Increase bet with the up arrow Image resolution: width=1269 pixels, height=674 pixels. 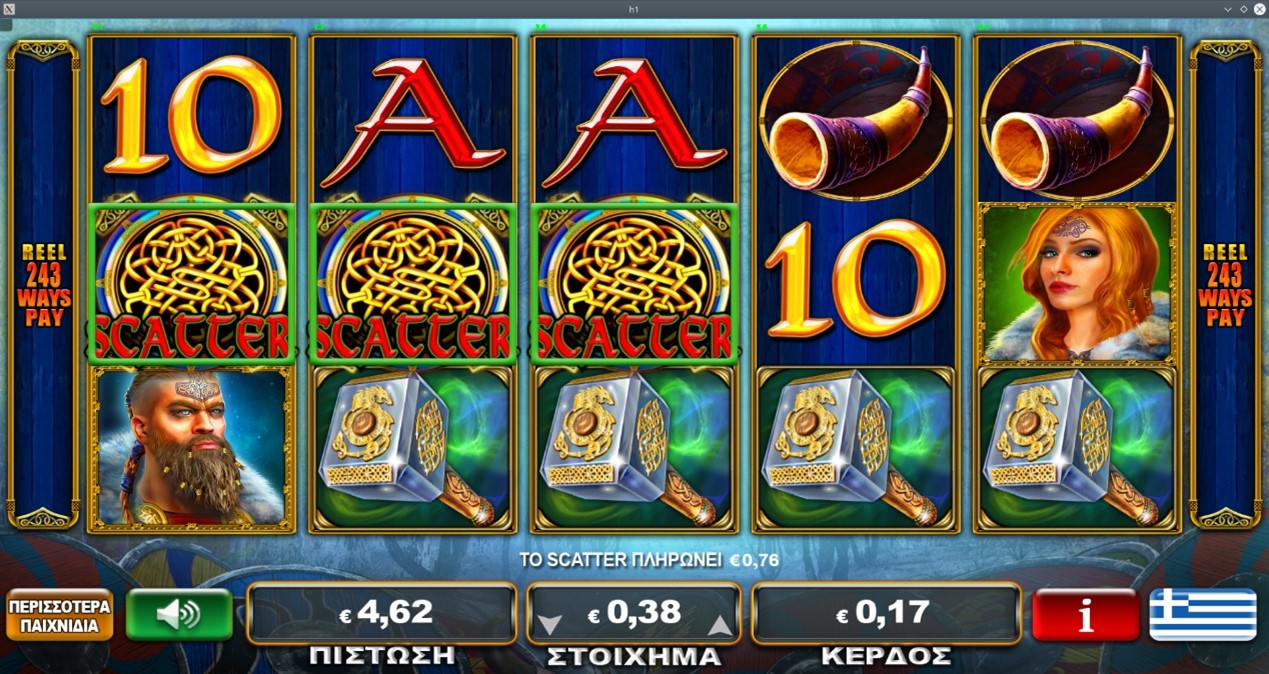point(718,627)
